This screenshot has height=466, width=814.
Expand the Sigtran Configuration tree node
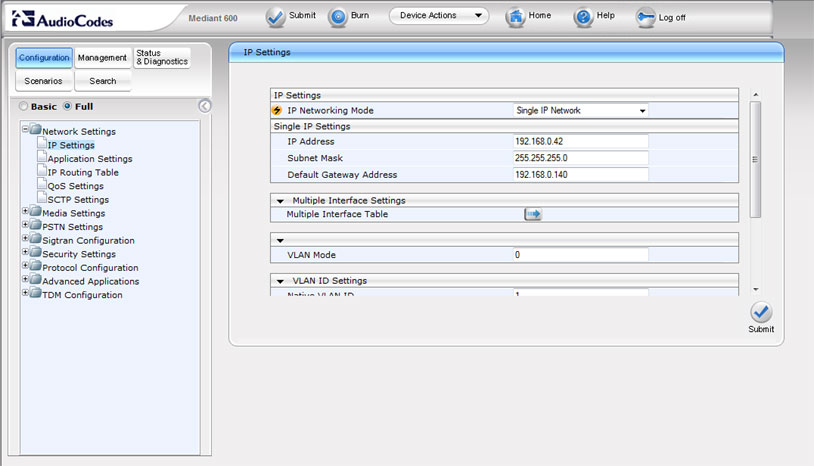25,238
